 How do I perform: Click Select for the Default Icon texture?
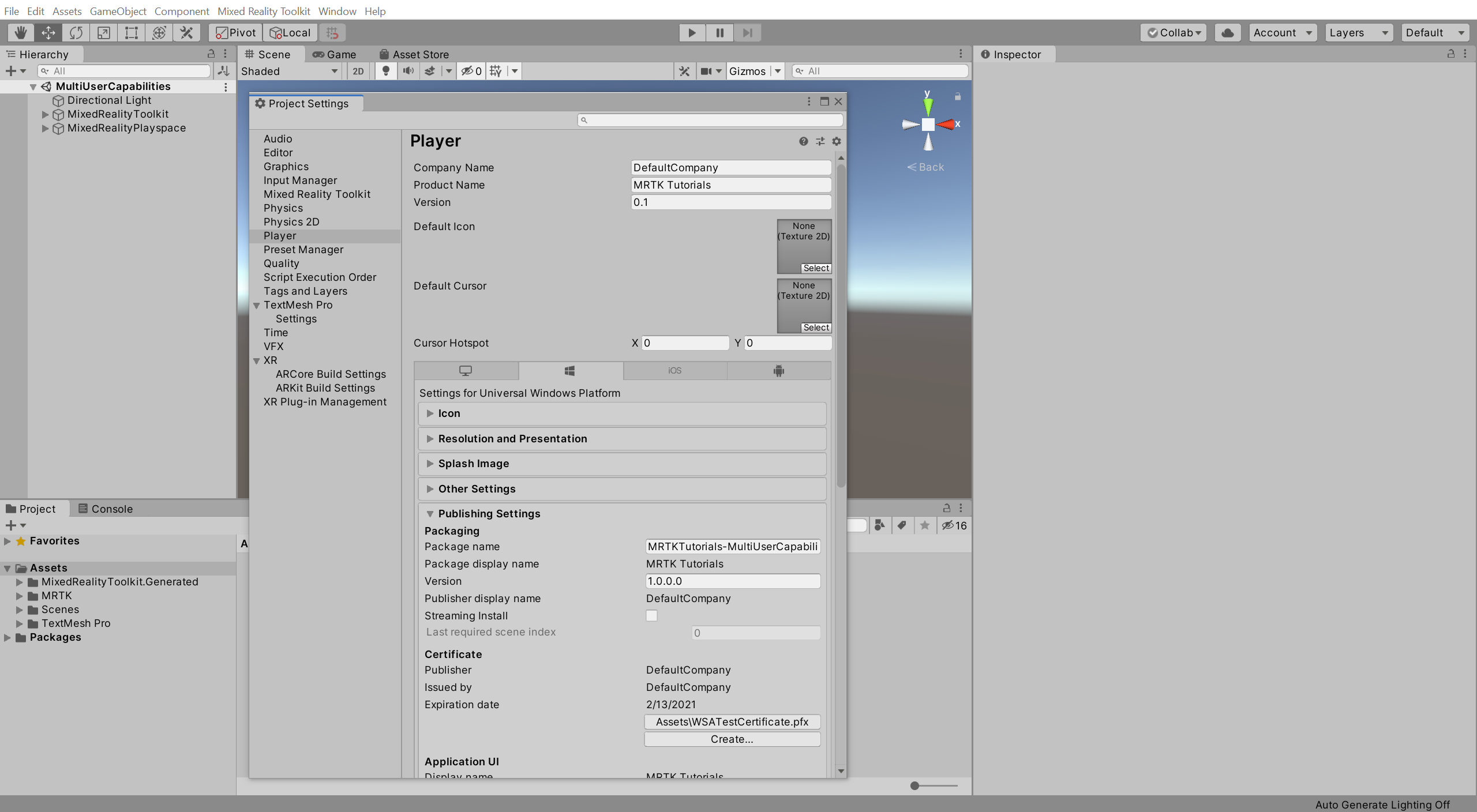pos(815,268)
